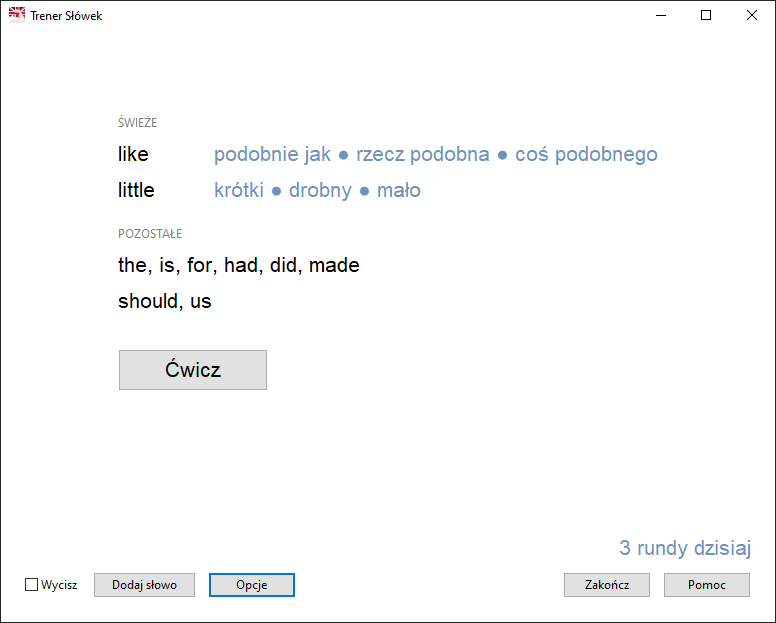This screenshot has height=623, width=776.
Task: Select the fresh word "like"
Action: pos(133,155)
